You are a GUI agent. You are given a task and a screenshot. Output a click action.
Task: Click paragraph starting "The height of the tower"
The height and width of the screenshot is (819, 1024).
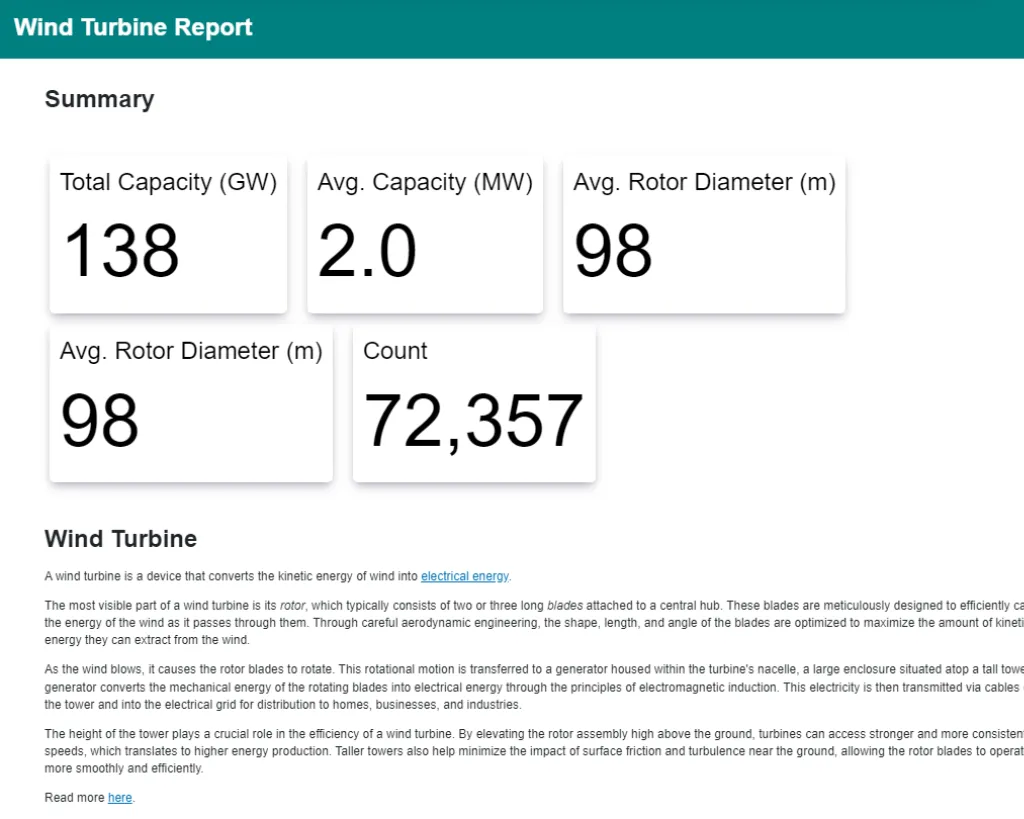pos(500,751)
